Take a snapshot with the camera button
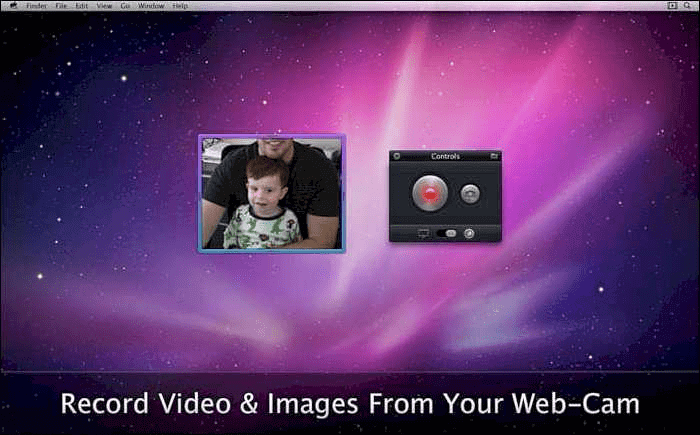700x435 pixels. (x=470, y=194)
